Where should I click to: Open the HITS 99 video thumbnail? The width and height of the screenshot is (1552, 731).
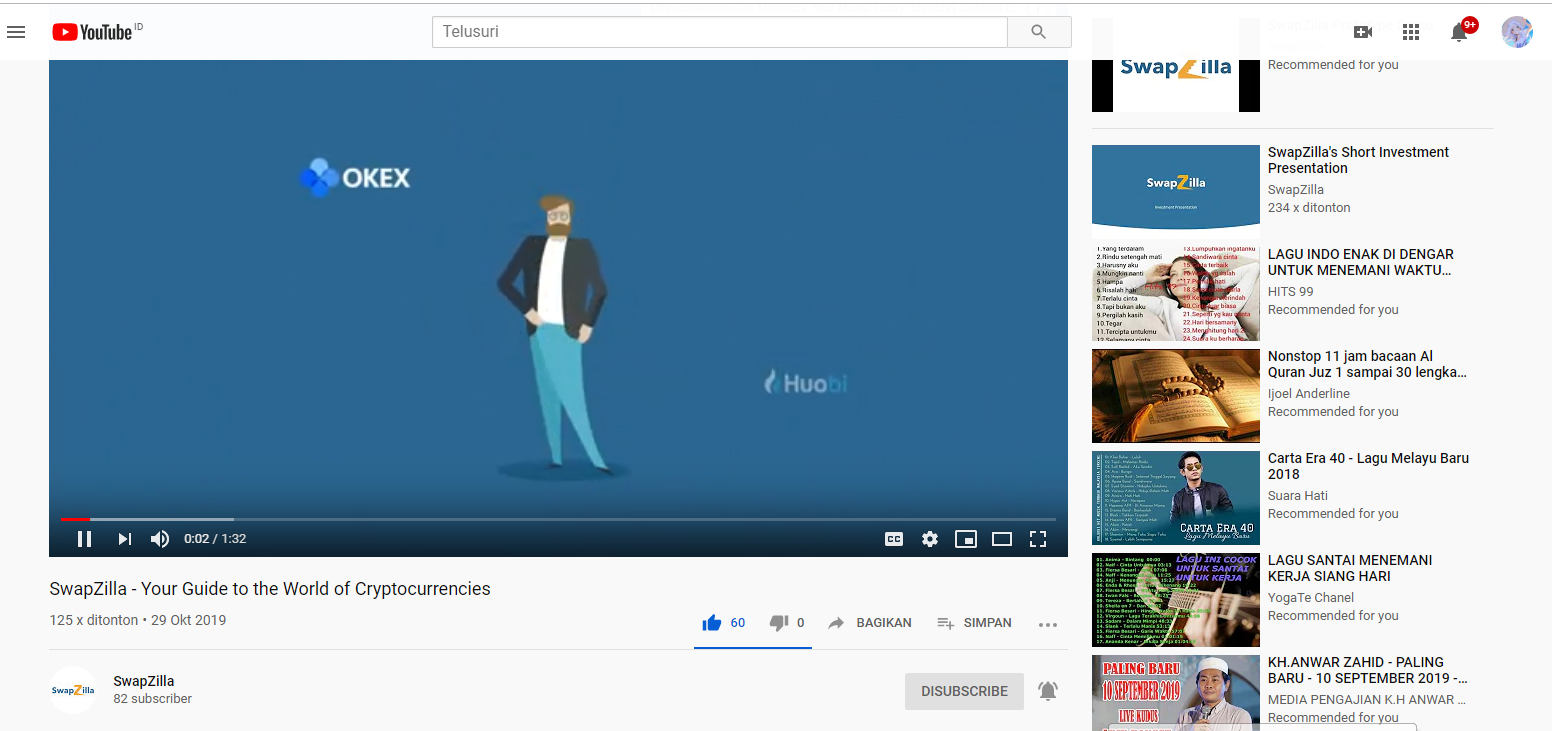click(1176, 294)
